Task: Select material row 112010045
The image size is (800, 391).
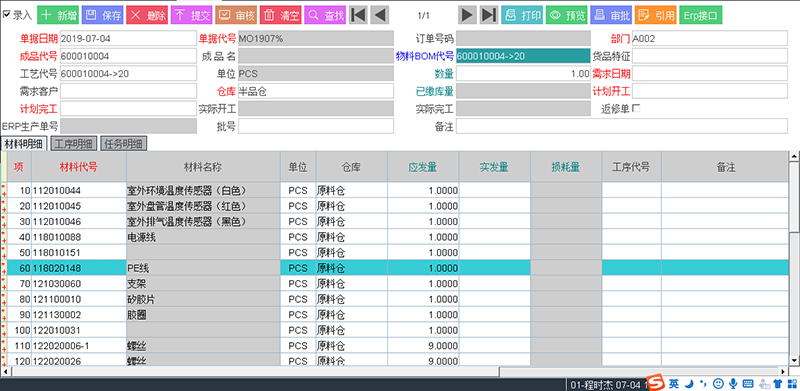Action: tap(398, 206)
